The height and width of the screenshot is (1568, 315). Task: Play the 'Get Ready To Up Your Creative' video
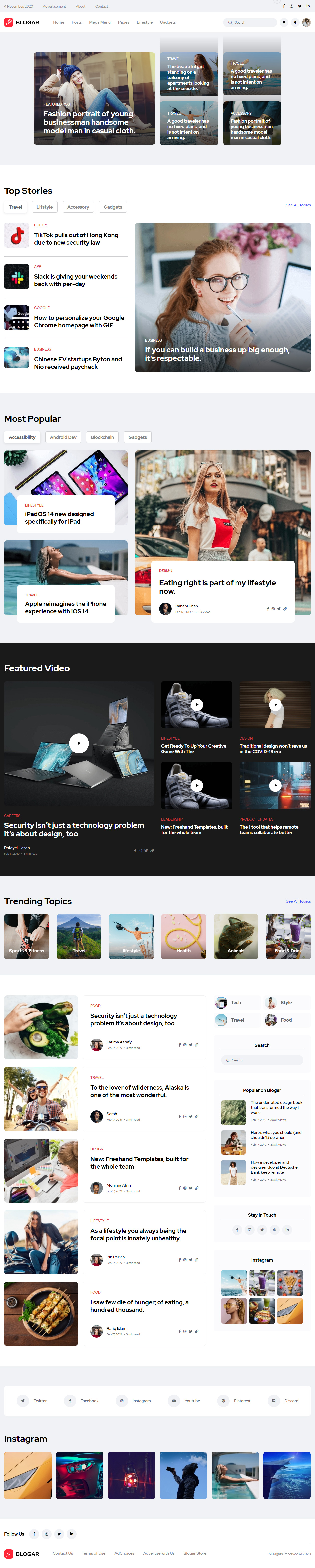tap(196, 704)
